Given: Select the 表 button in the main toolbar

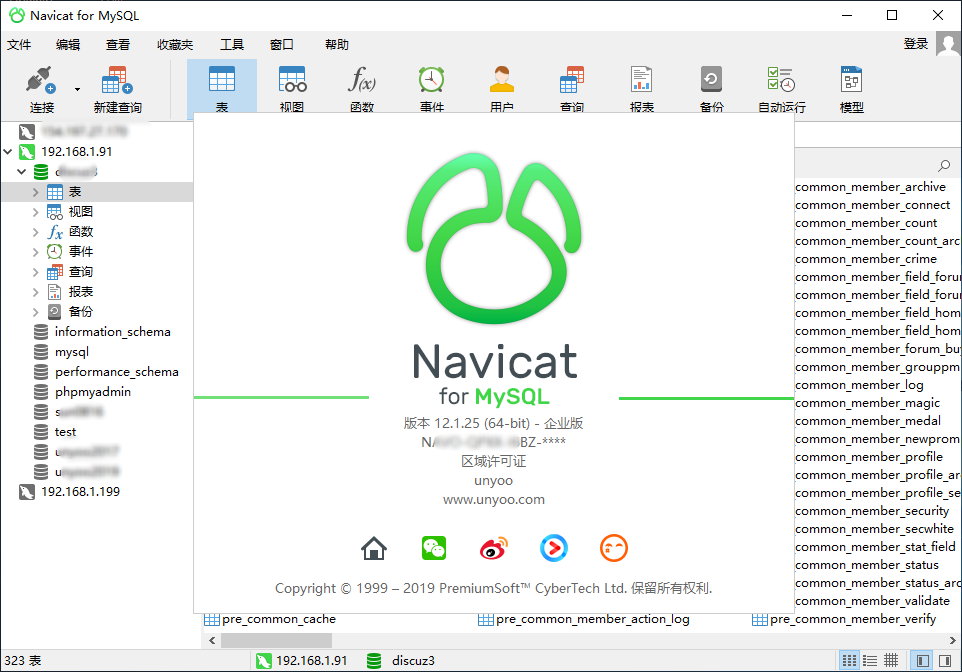Looking at the screenshot, I should click(x=221, y=89).
